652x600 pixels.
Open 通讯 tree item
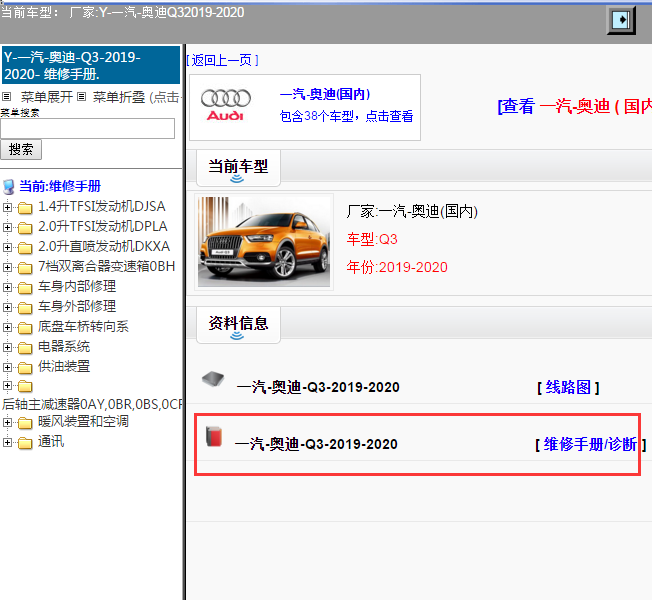pyautogui.click(x=51, y=442)
